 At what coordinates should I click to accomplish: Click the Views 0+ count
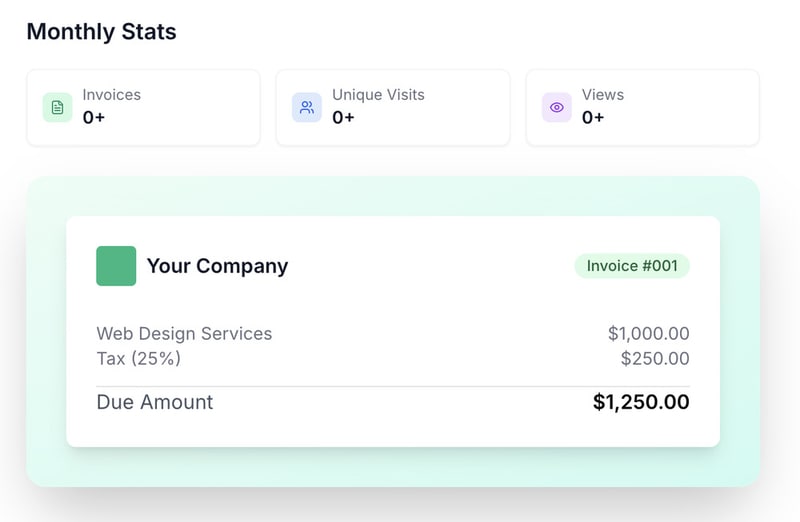click(x=593, y=118)
